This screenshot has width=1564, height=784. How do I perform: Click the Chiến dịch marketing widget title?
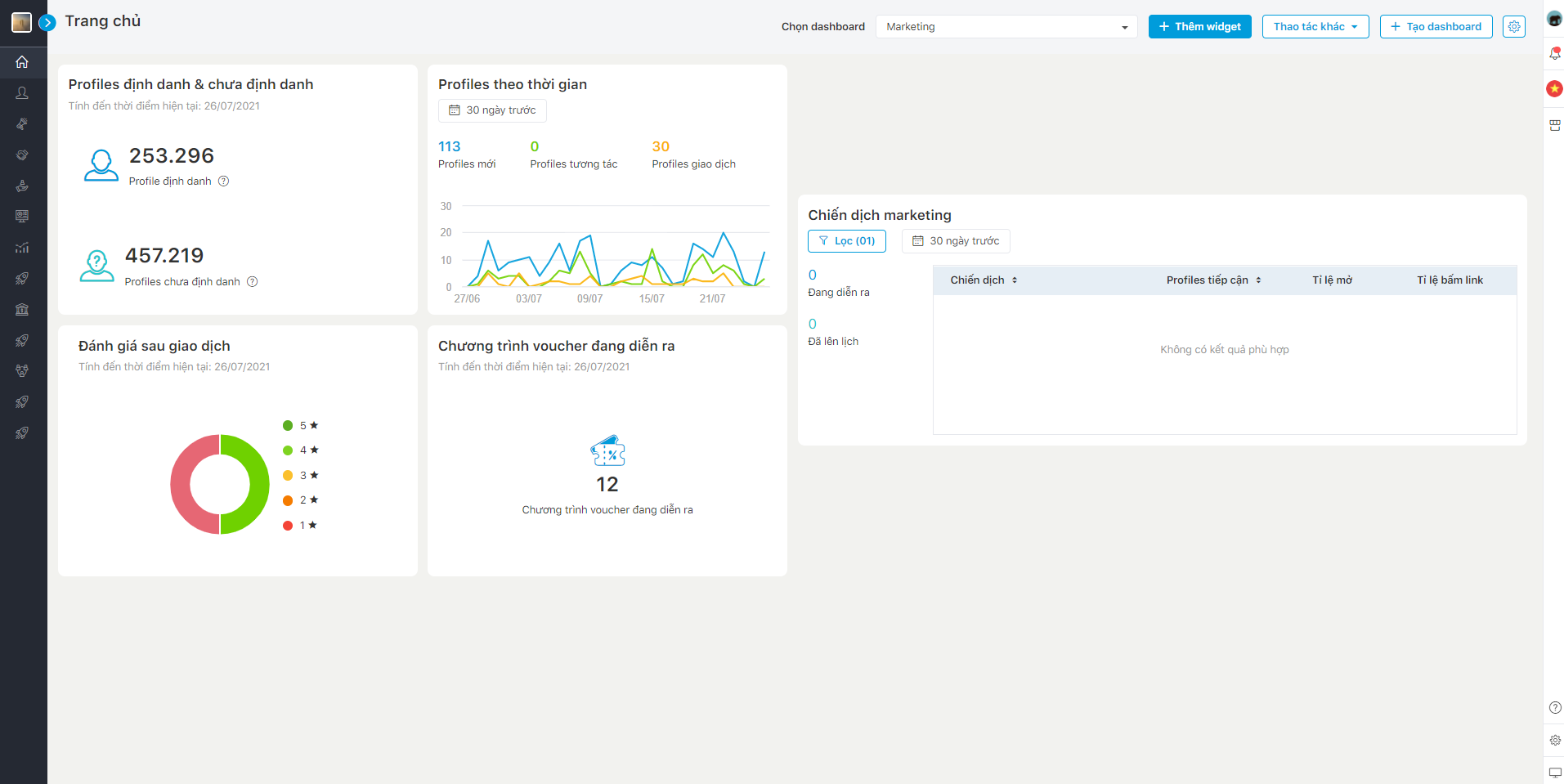(880, 215)
